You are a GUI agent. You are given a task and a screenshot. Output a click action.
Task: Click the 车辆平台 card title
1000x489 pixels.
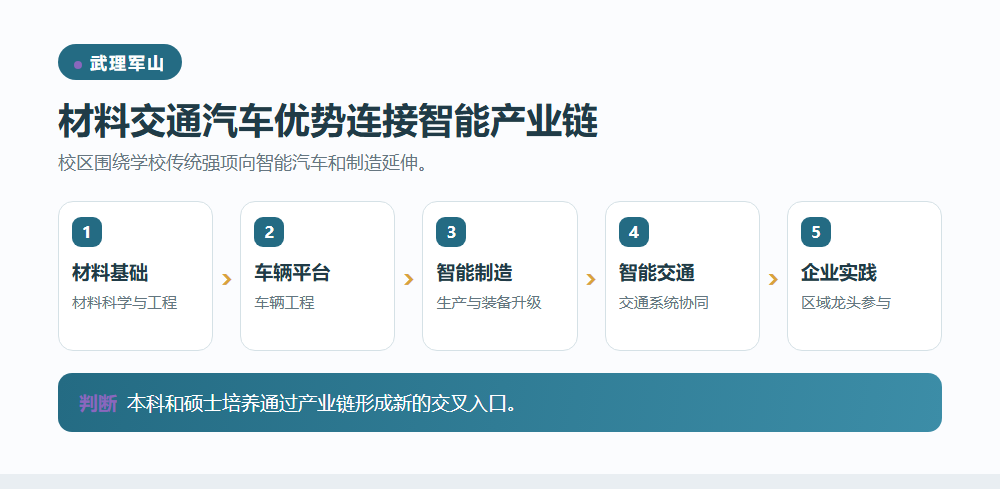pyautogui.click(x=292, y=273)
